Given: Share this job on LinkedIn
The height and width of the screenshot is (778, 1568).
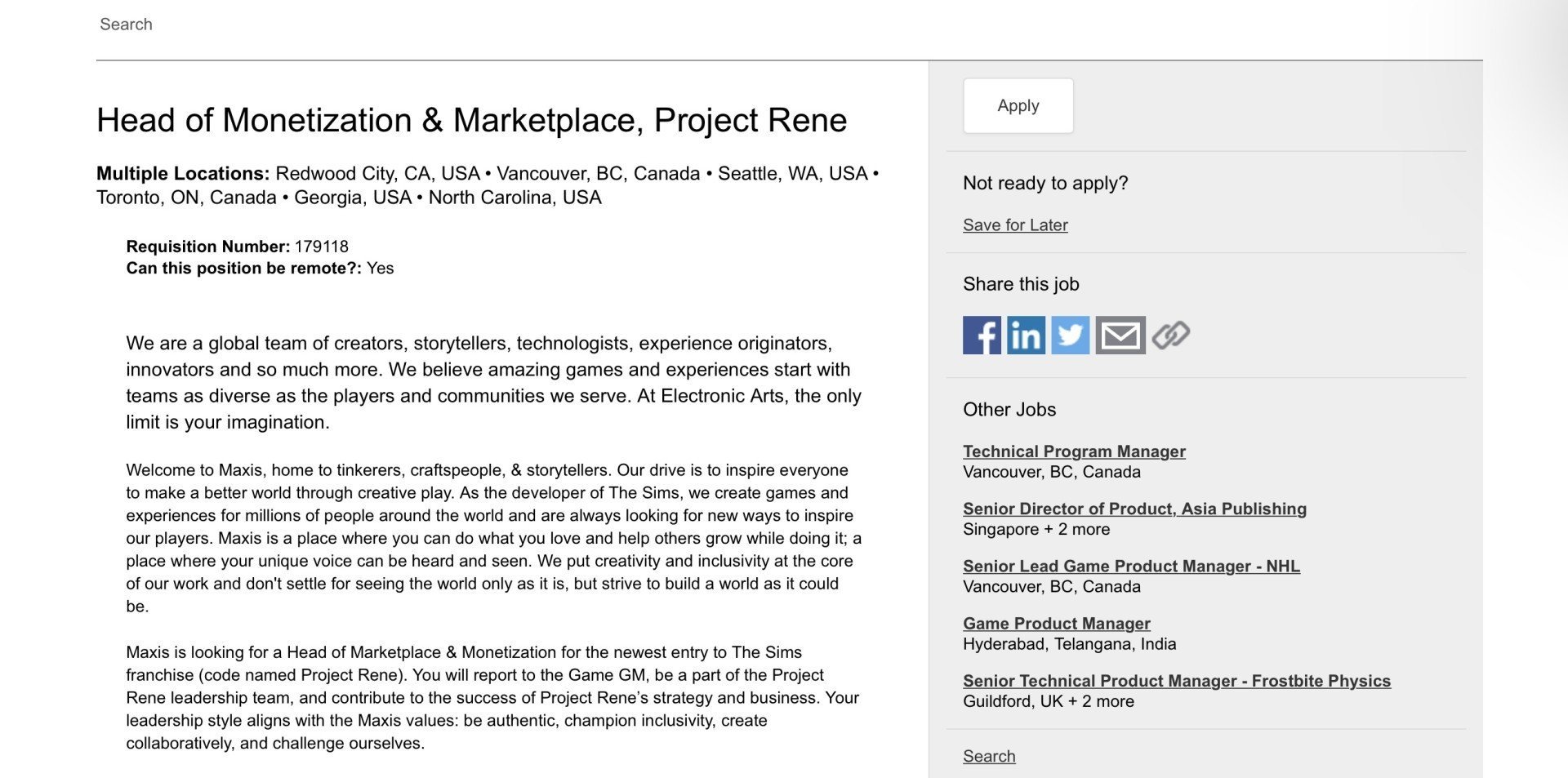Looking at the screenshot, I should click(x=1026, y=336).
